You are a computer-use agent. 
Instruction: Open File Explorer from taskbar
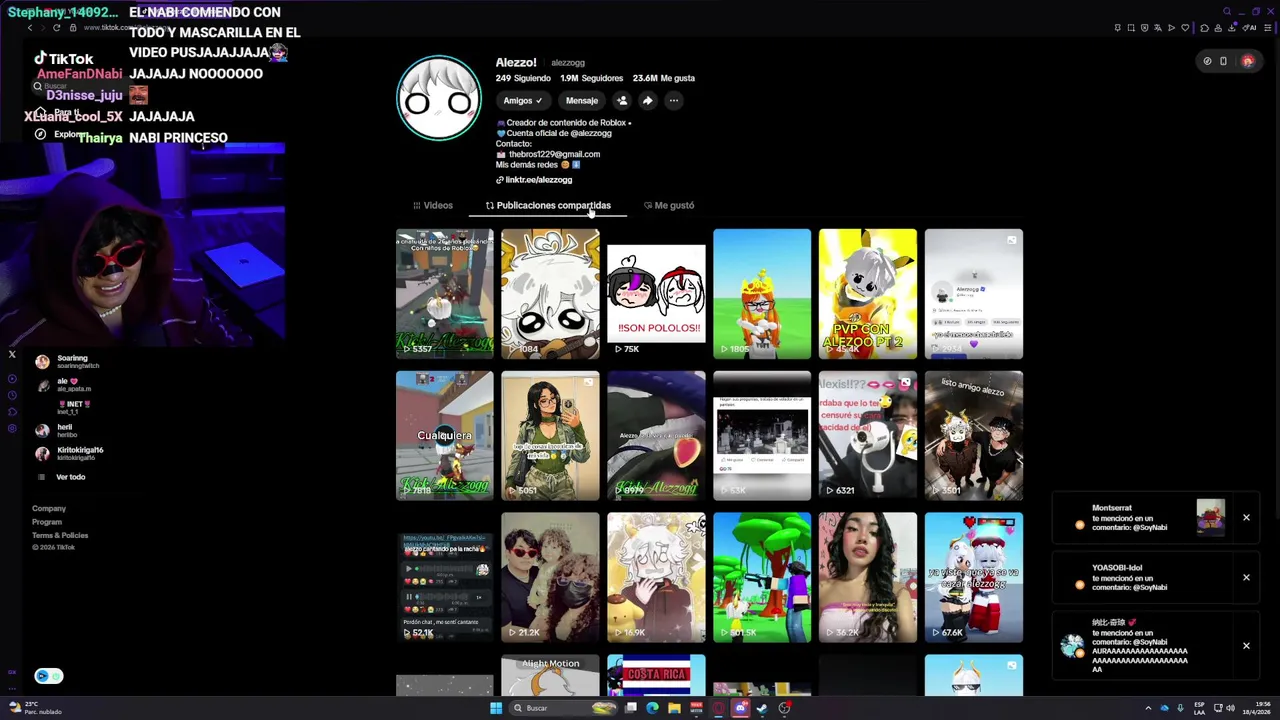point(674,708)
